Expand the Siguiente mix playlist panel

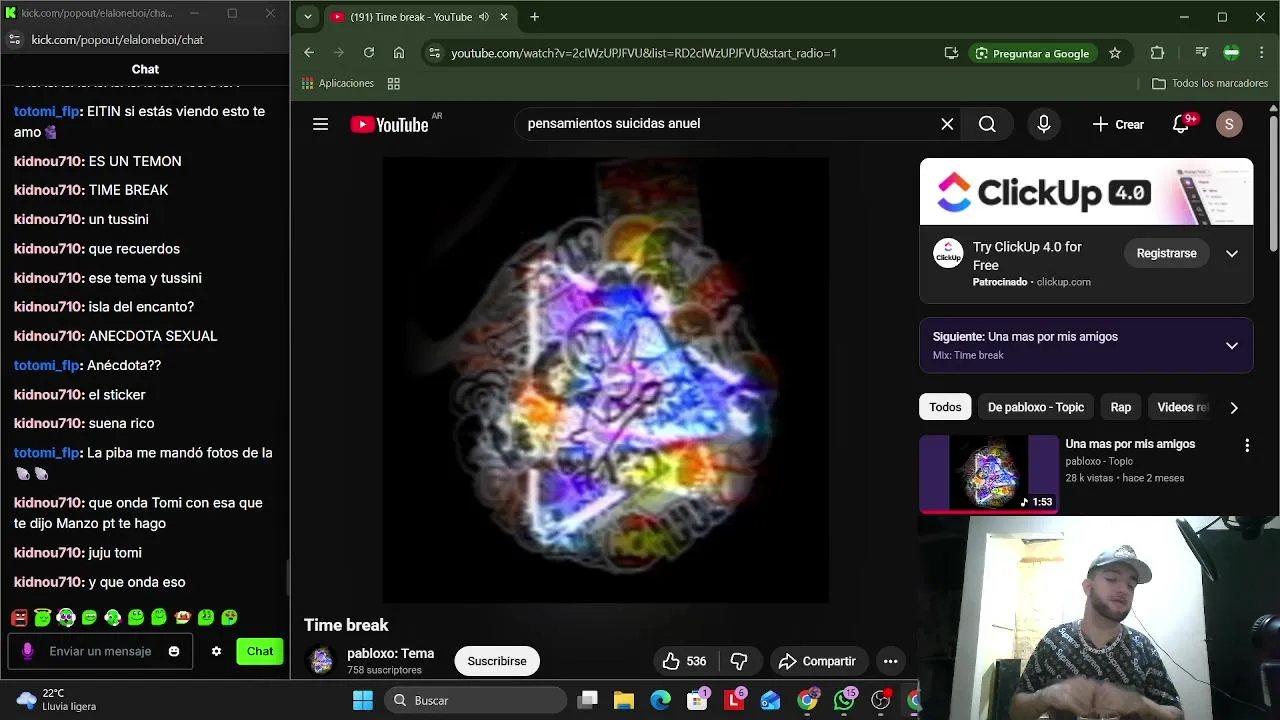[1232, 345]
